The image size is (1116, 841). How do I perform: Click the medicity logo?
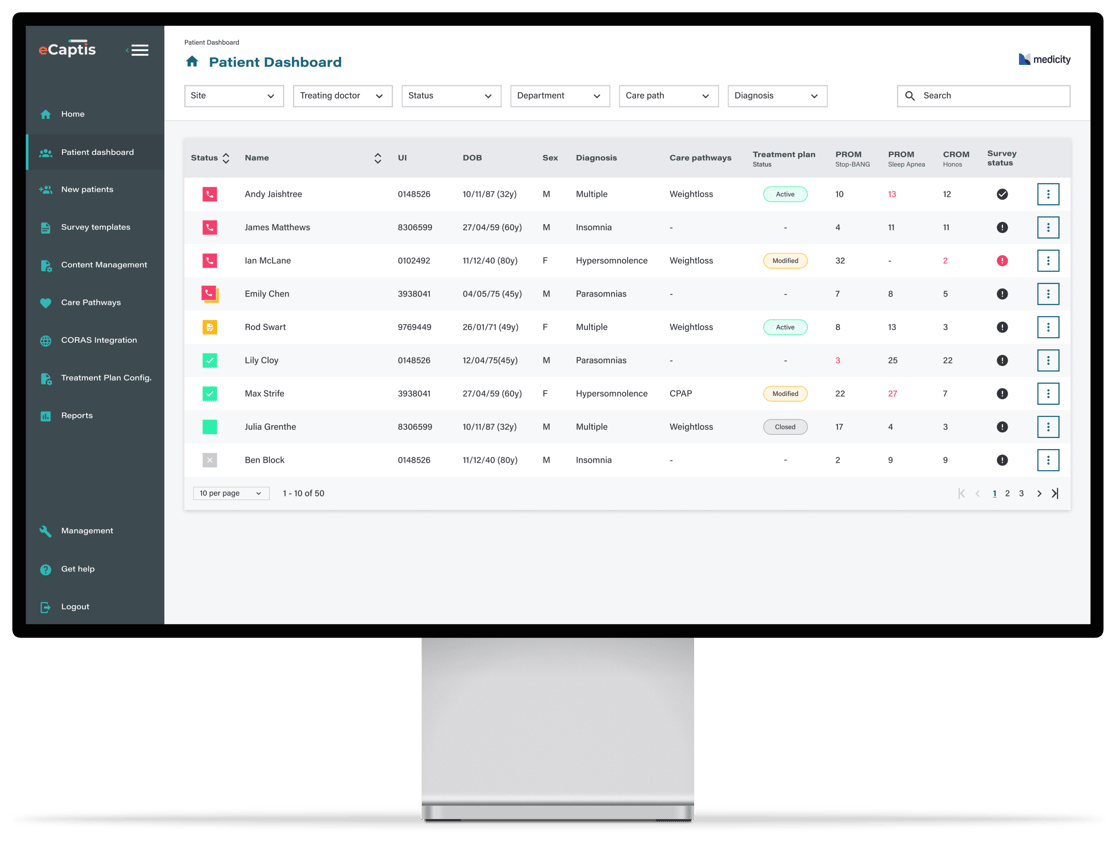(x=1044, y=59)
